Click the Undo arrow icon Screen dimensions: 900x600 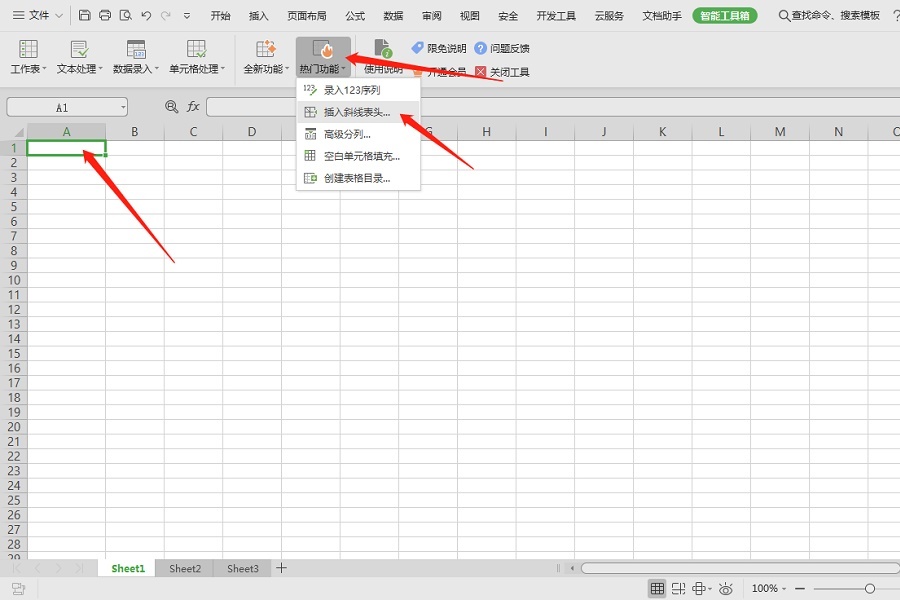(146, 15)
